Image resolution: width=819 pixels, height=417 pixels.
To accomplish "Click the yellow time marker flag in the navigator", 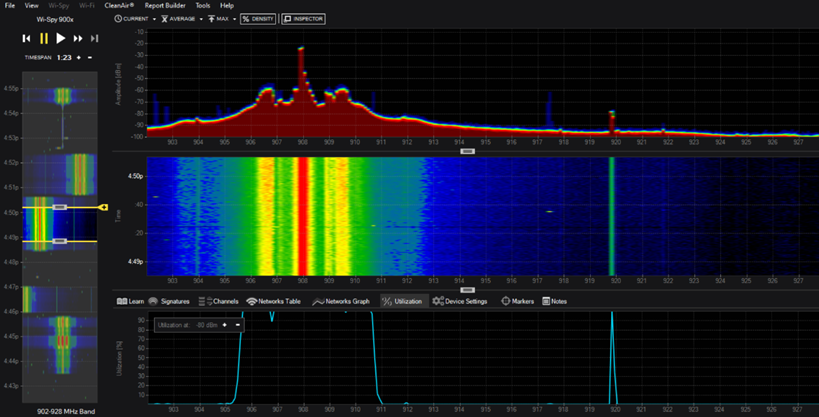I will pos(103,207).
